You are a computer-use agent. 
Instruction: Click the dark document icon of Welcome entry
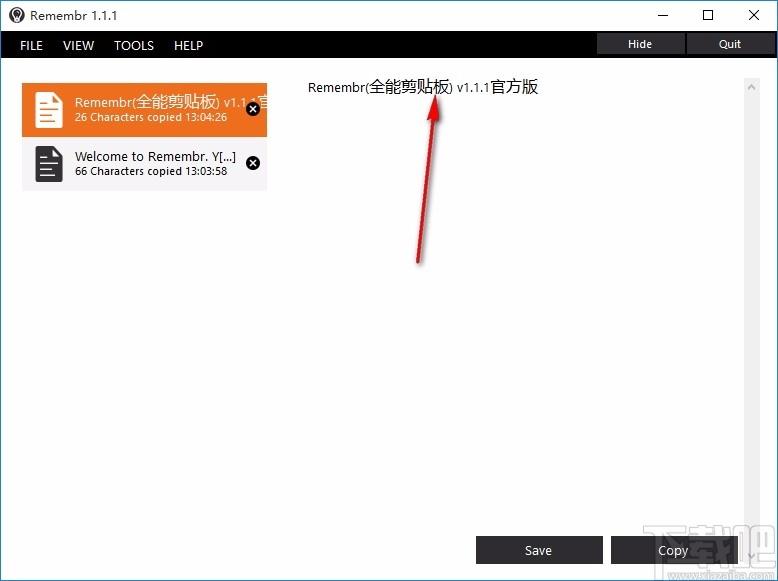pyautogui.click(x=49, y=164)
